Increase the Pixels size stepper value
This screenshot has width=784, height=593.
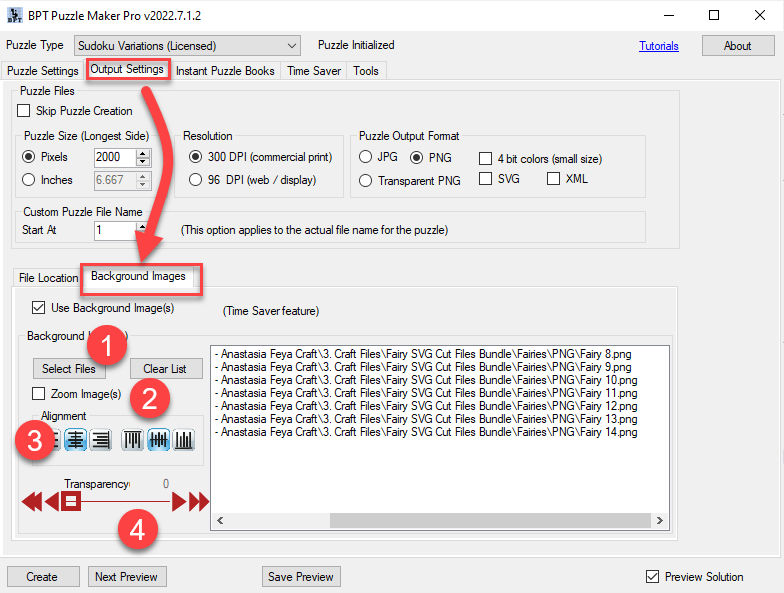[143, 153]
